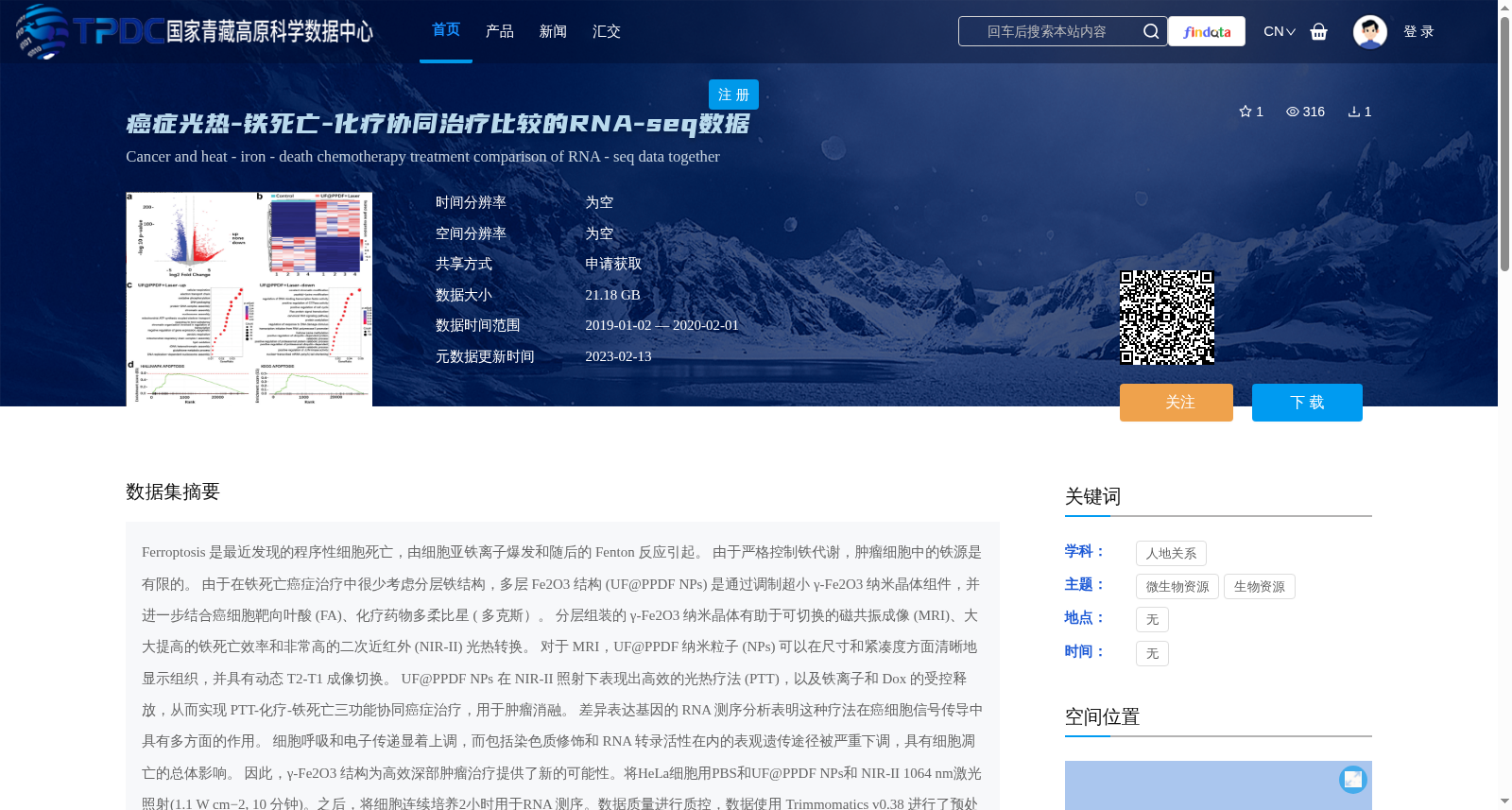Click the 2023-02-13 metadata update date
The image size is (1512, 810).
click(618, 356)
